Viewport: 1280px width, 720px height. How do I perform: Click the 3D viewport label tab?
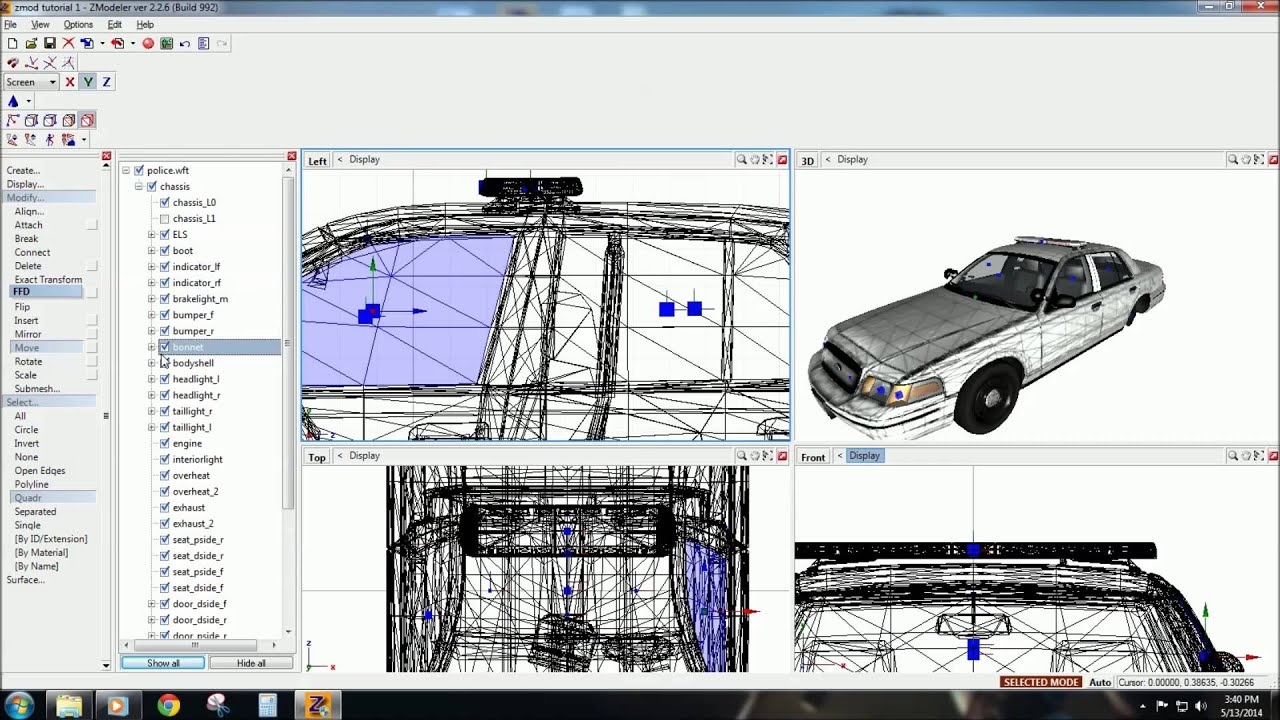click(807, 160)
